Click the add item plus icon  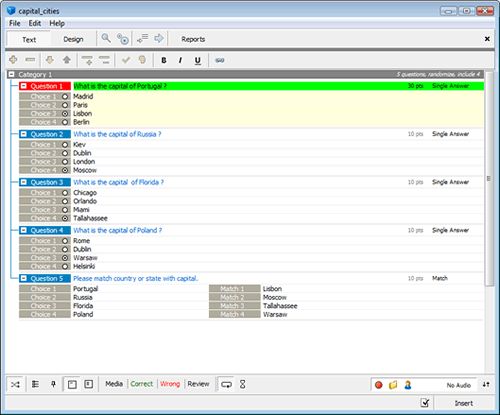[x=13, y=60]
